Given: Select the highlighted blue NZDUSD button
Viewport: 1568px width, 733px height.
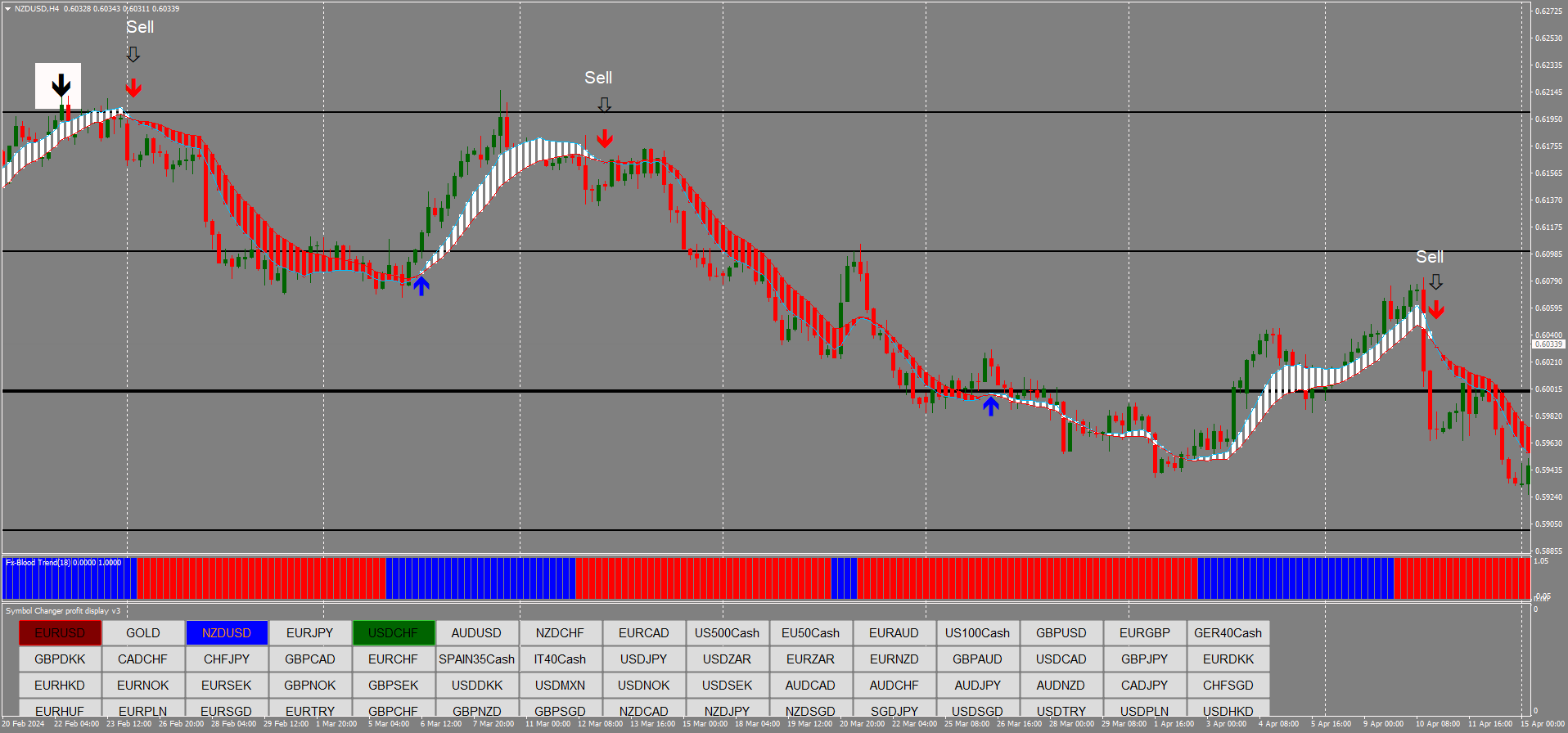Looking at the screenshot, I should point(227,633).
